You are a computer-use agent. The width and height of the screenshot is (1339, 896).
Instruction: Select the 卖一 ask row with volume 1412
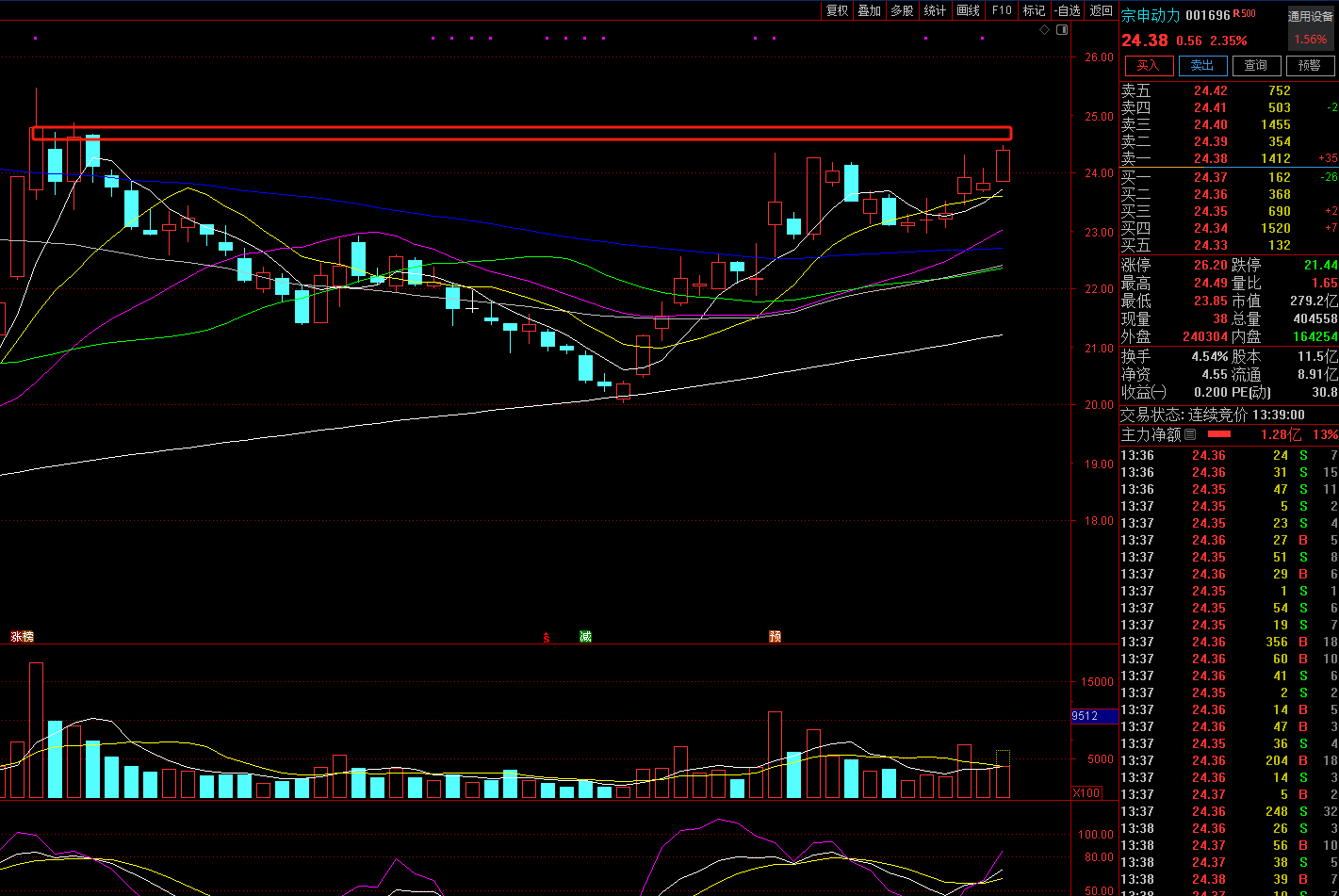tap(1229, 158)
